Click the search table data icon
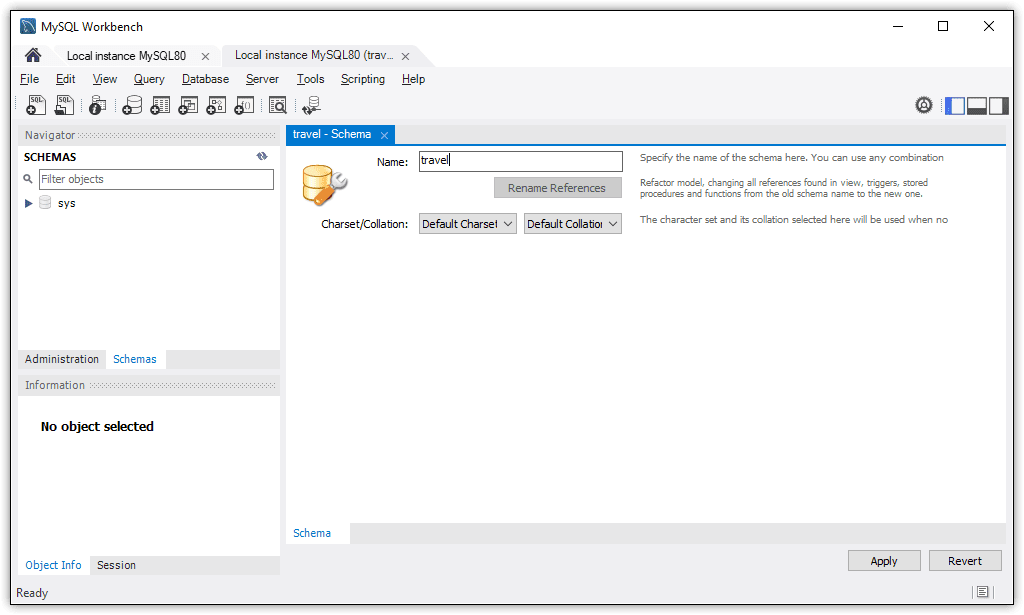This screenshot has width=1024, height=615. point(278,104)
